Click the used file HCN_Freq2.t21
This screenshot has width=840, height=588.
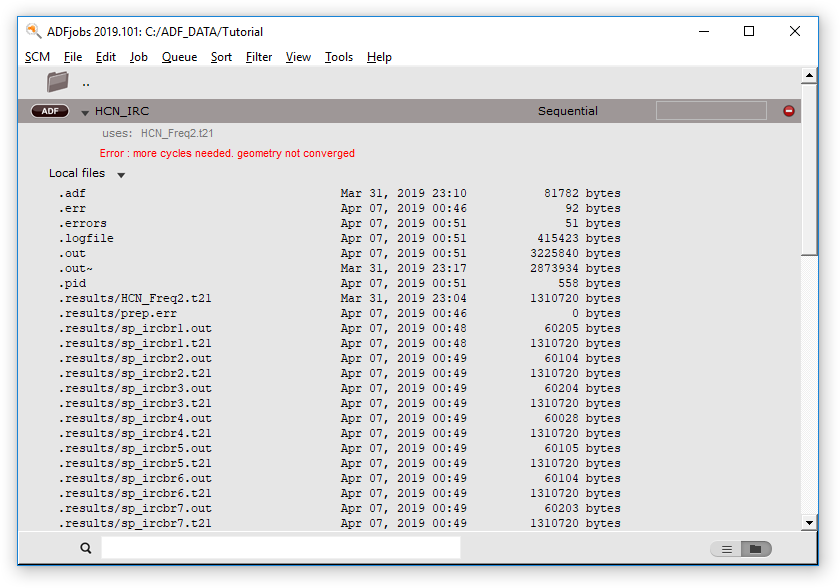coord(177,133)
